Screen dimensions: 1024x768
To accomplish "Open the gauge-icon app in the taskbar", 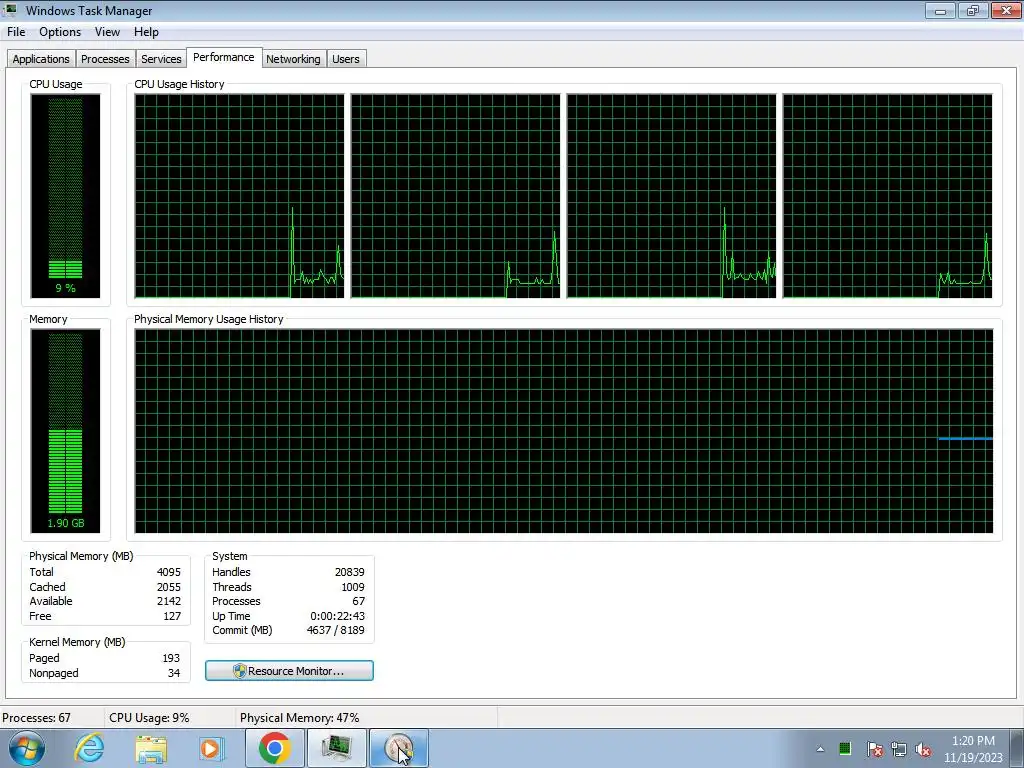I will point(399,748).
